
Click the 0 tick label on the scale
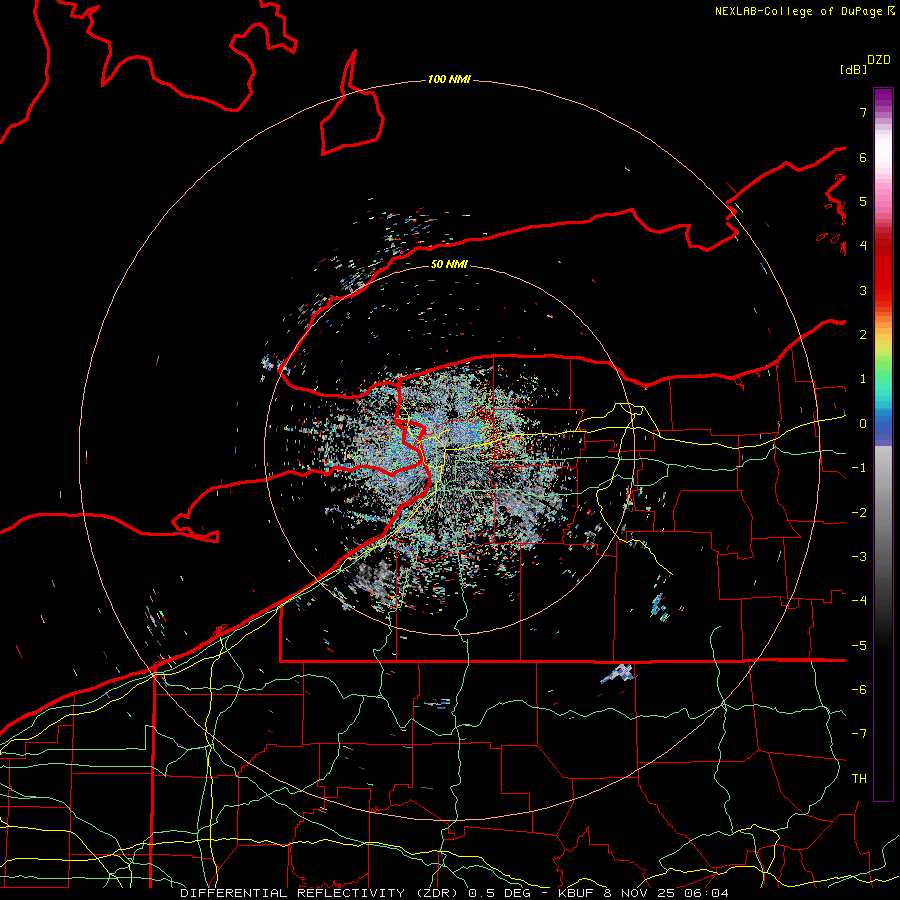point(863,424)
